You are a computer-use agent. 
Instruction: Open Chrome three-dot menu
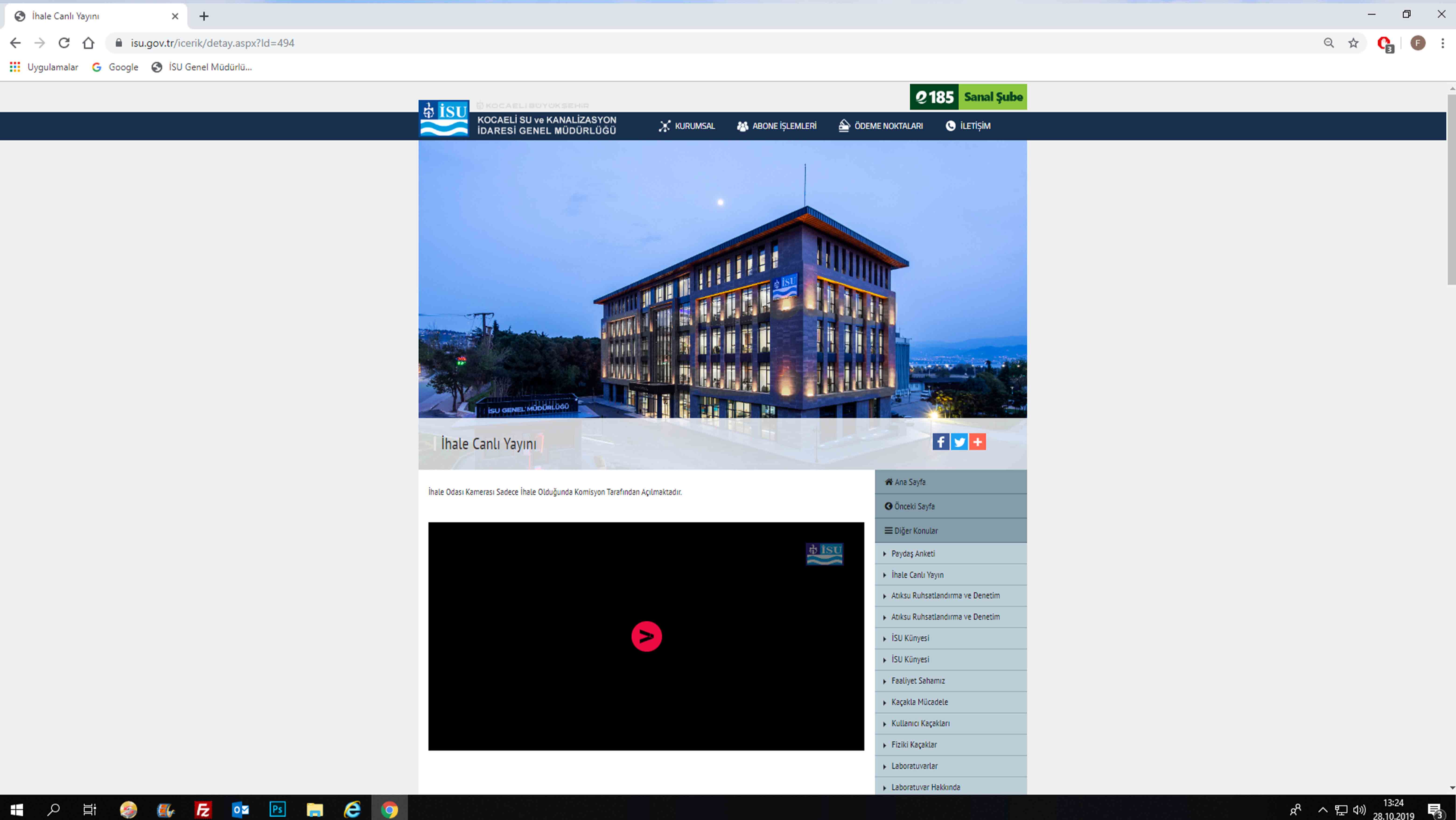1442,43
